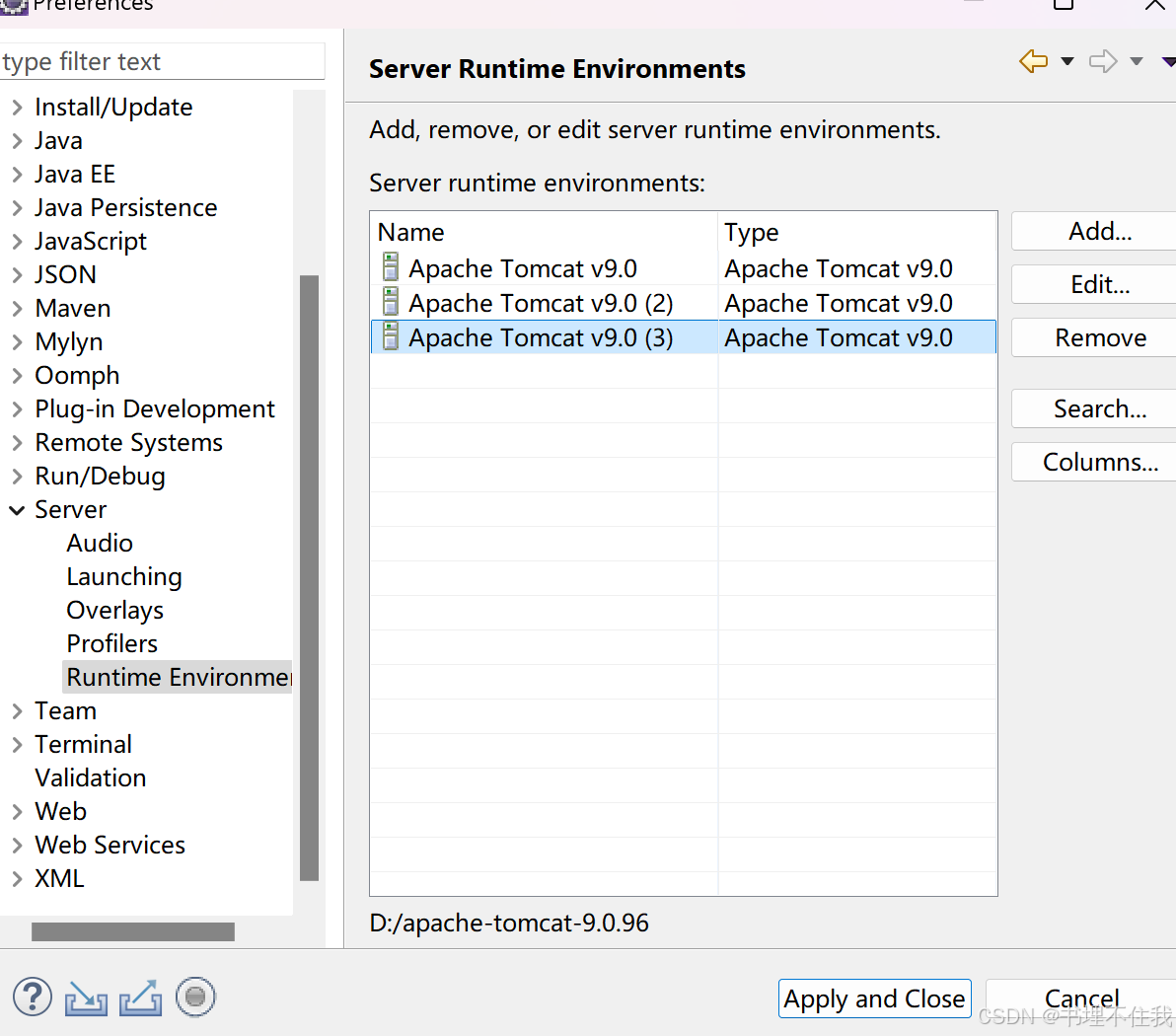Open the Launching page under Server

(124, 577)
